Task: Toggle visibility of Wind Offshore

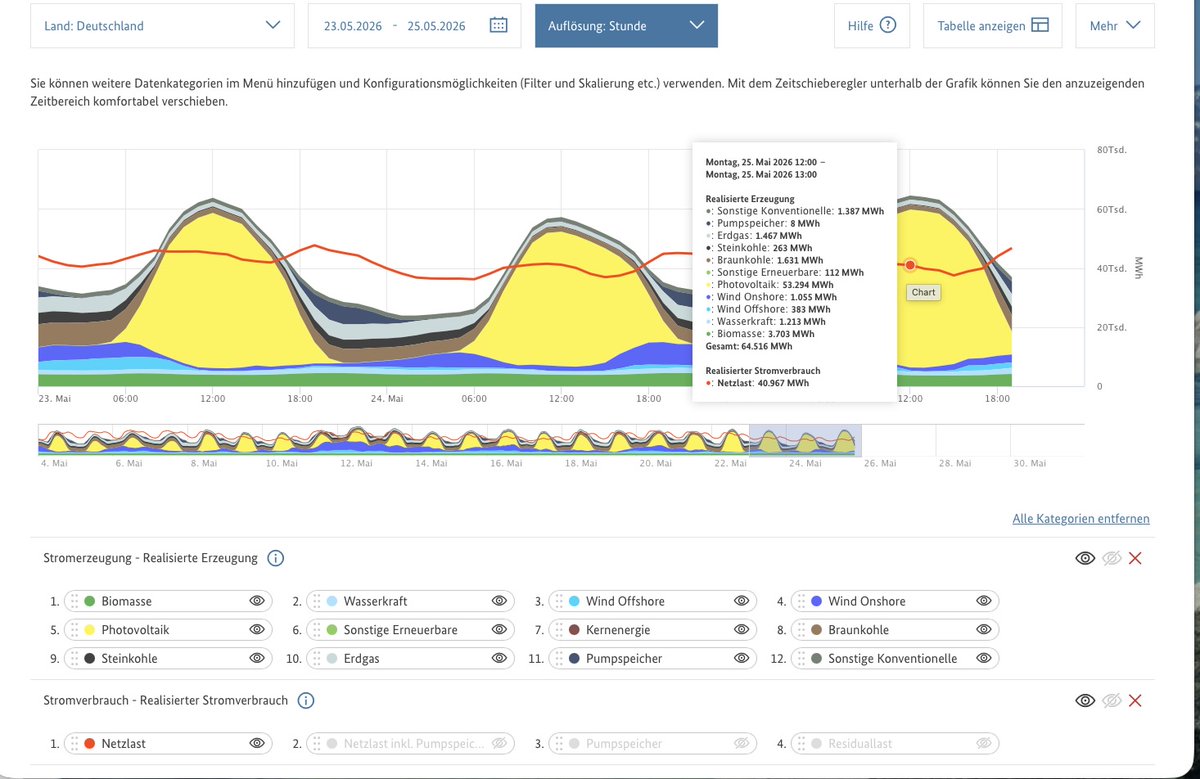Action: [x=741, y=601]
